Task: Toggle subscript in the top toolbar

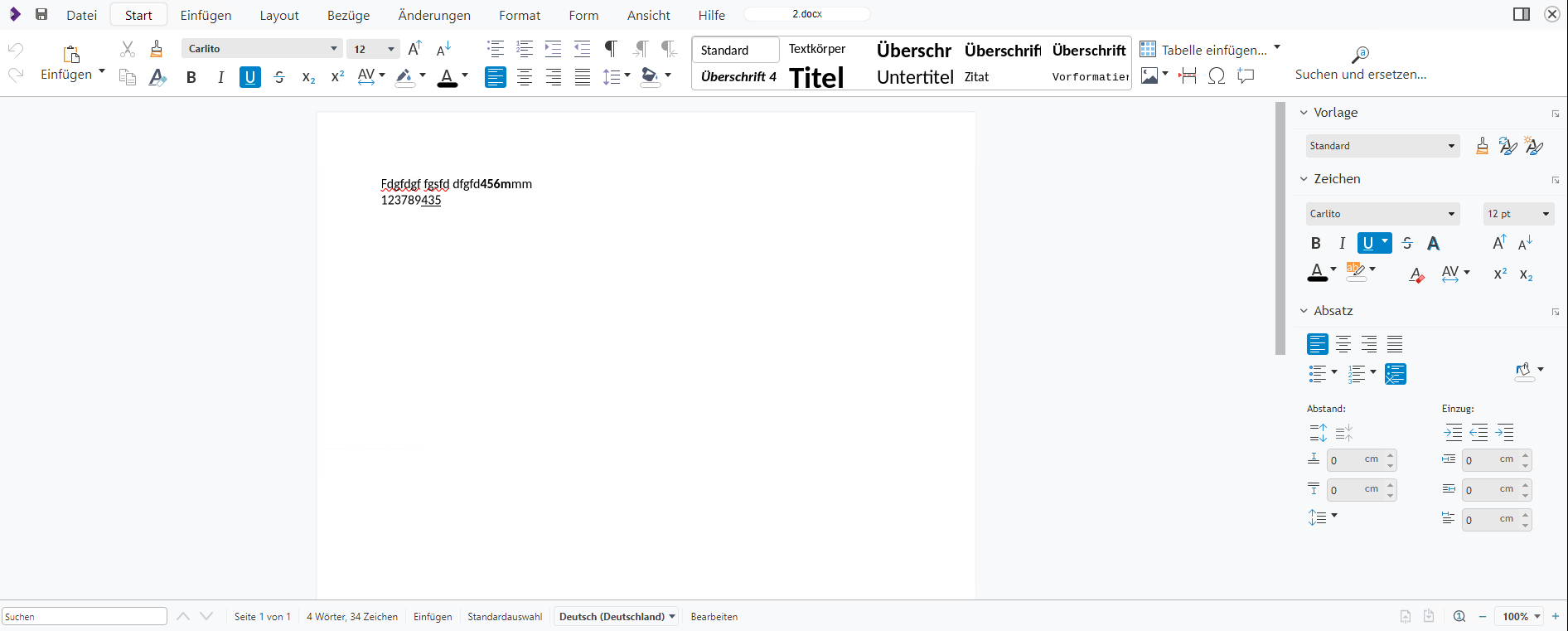Action: pos(308,77)
